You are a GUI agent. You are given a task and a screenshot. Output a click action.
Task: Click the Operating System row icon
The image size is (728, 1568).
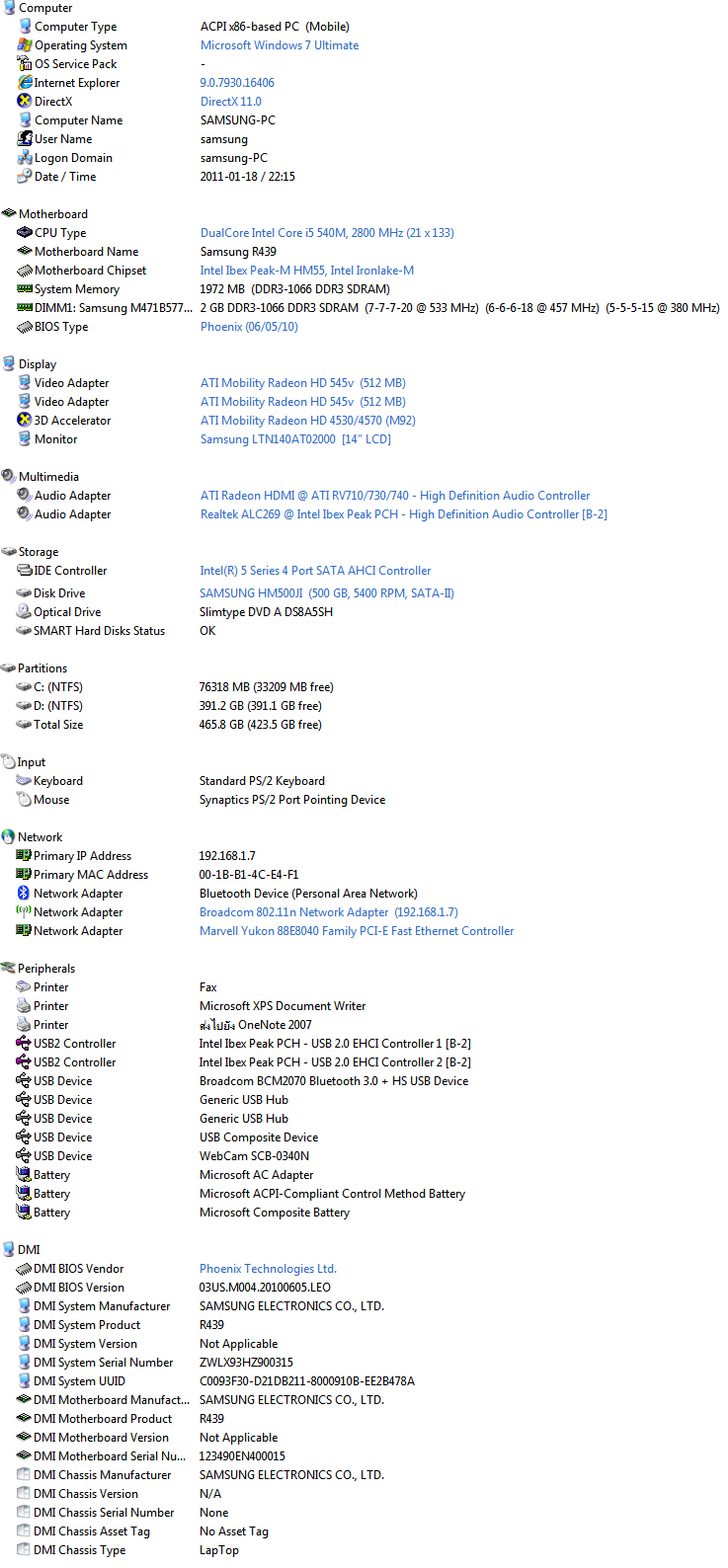coord(25,45)
